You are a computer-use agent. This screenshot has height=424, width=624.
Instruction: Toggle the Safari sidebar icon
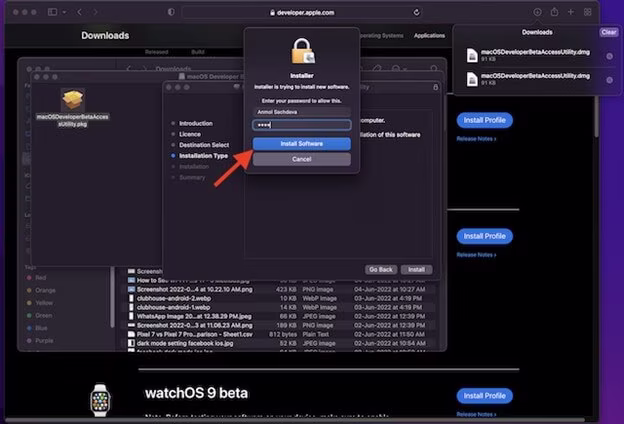(53, 12)
